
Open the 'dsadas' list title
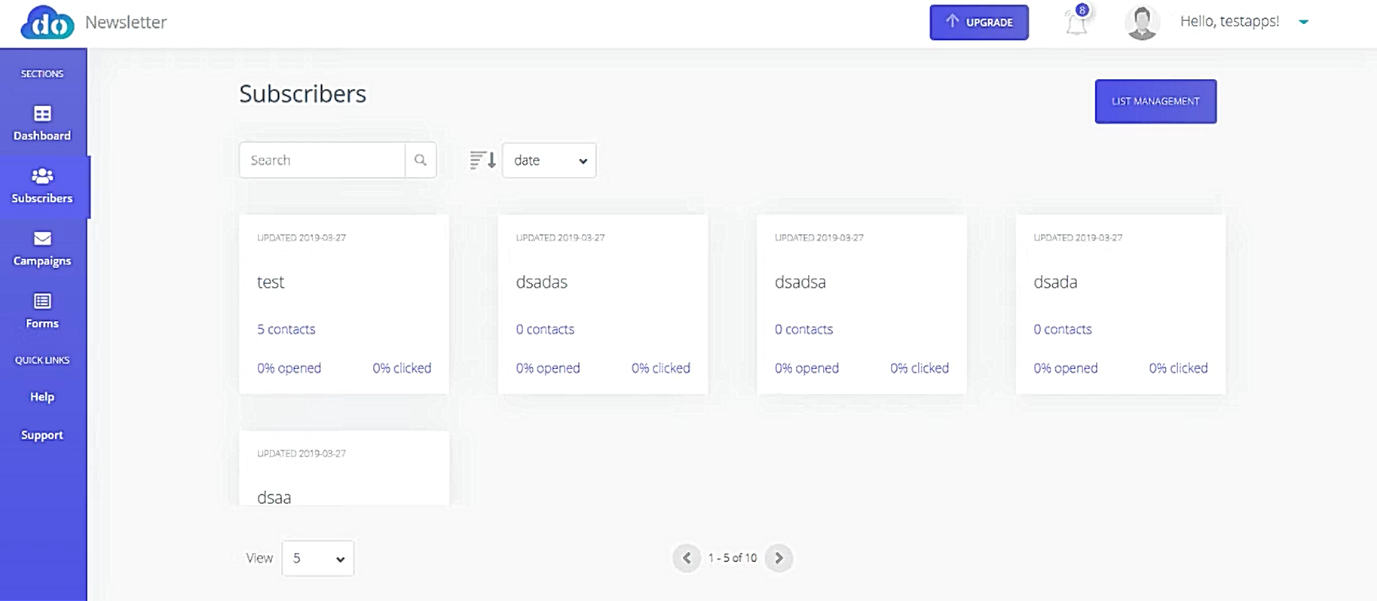tap(542, 282)
